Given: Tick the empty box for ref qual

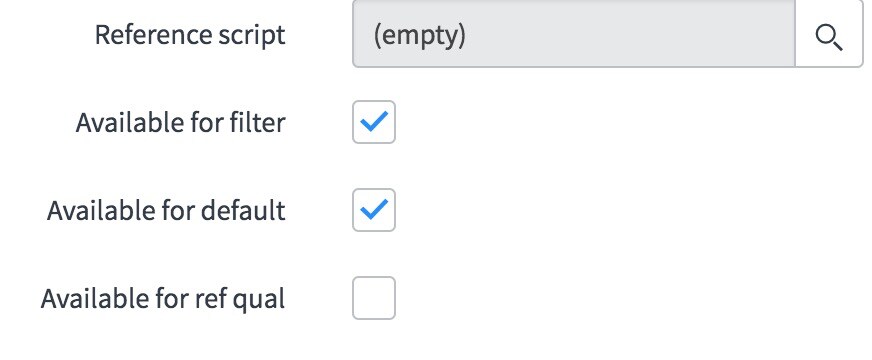Looking at the screenshot, I should click(x=374, y=298).
